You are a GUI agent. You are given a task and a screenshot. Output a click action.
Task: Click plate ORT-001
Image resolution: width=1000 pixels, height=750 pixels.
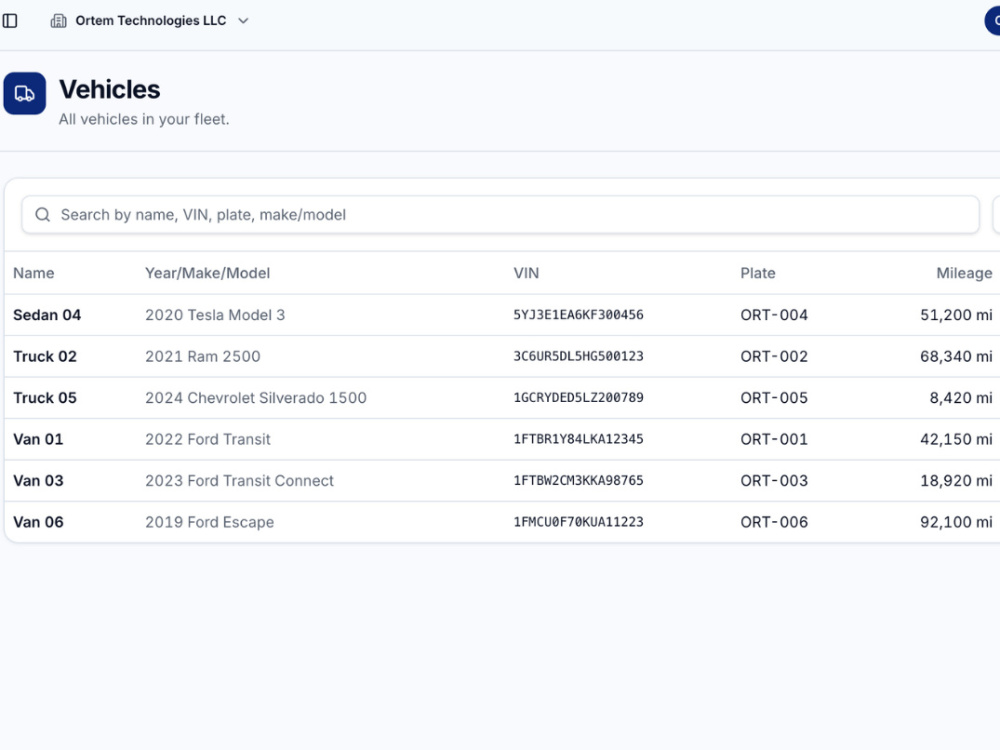point(774,439)
